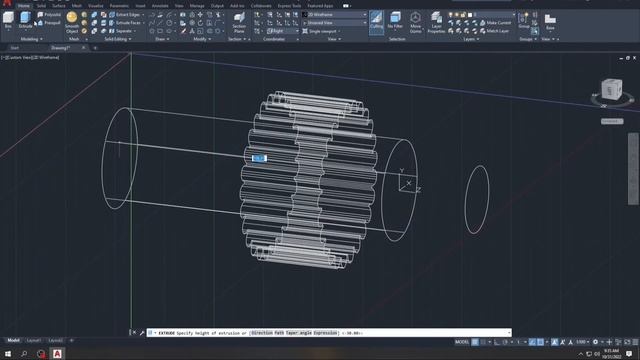The image size is (640, 360).
Task: Open Windows taskbar search
Action: click(x=24, y=353)
